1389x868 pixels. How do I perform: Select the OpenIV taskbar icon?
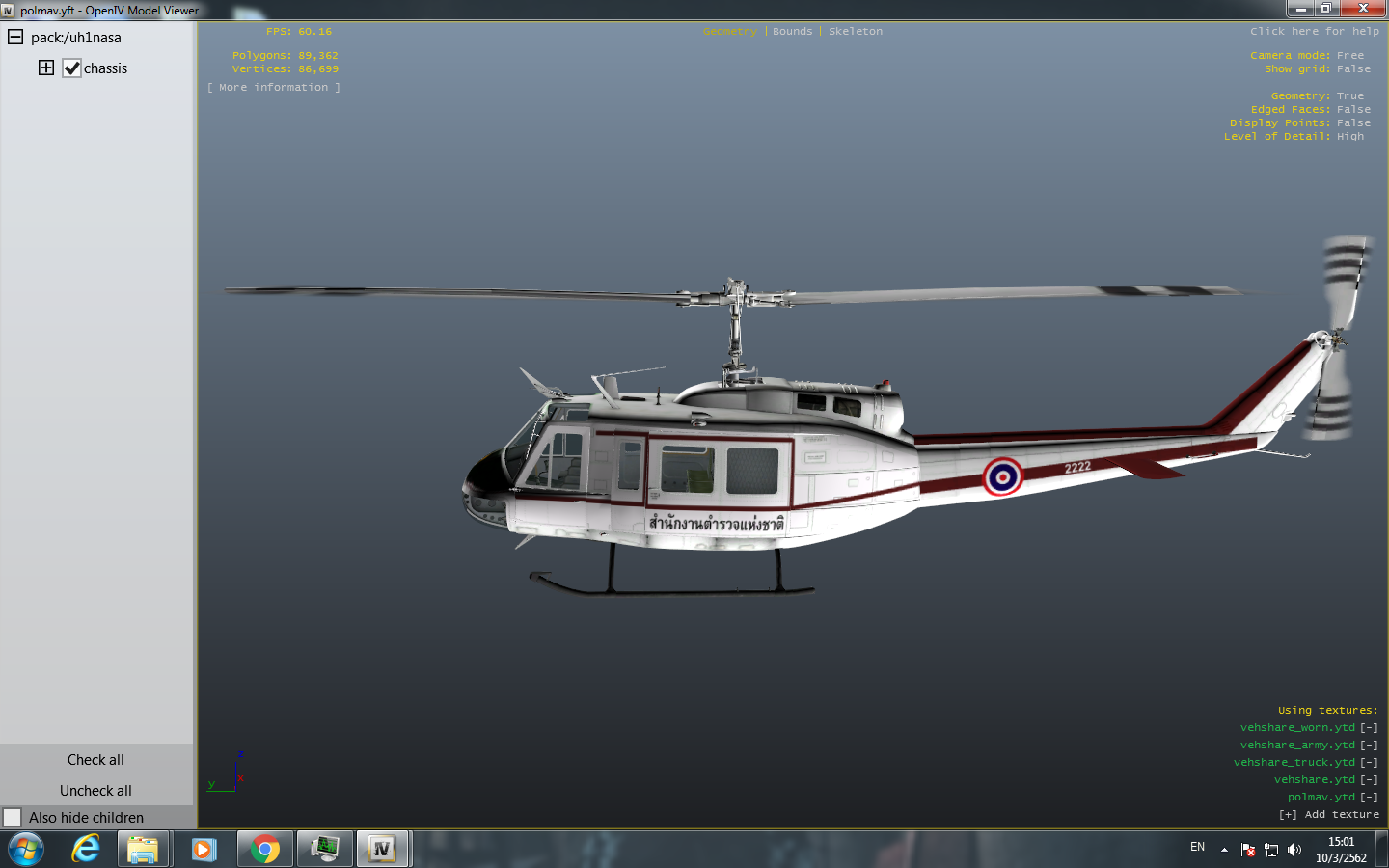[x=383, y=850]
